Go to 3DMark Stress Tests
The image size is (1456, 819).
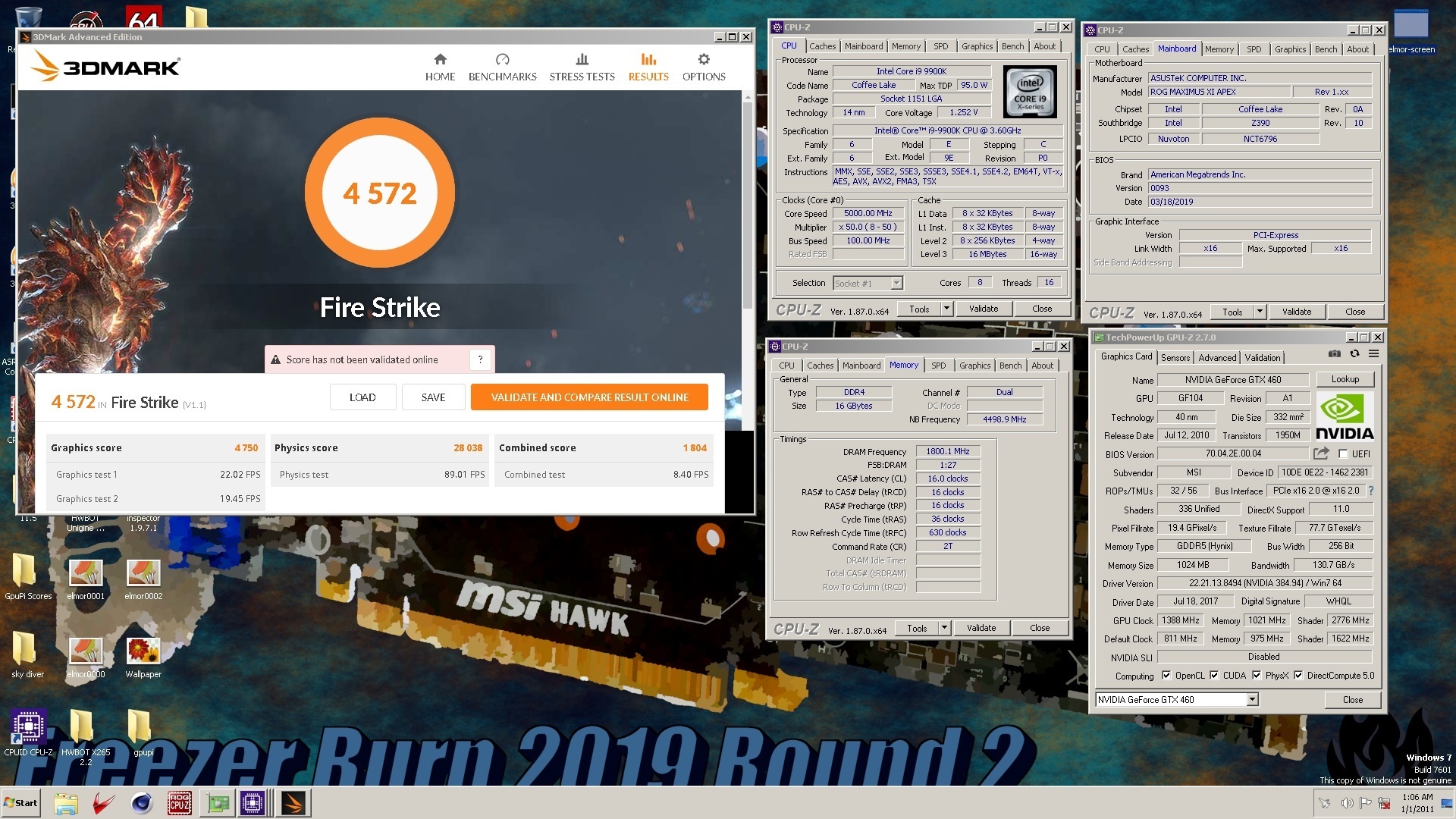(x=582, y=67)
